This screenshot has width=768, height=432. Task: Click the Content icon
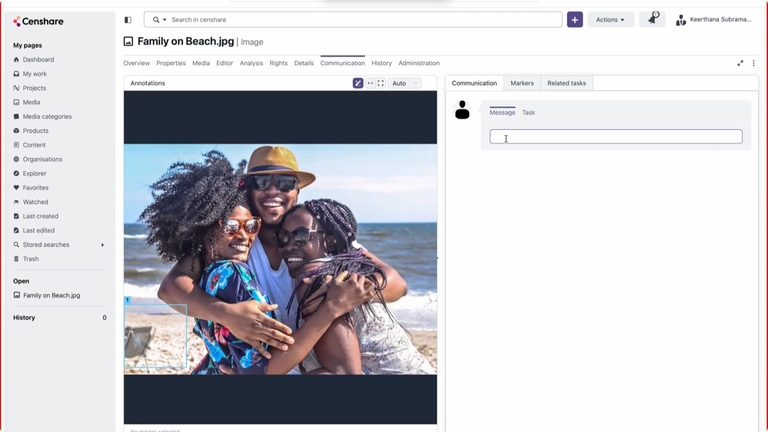[16, 145]
